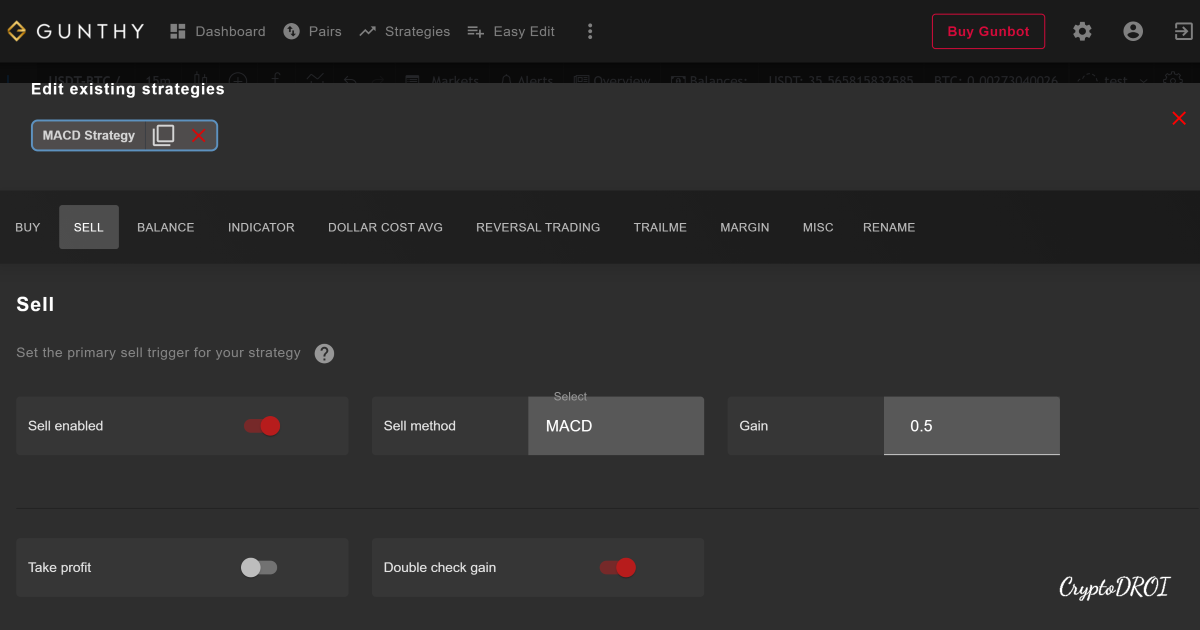Open the DOLLAR COST AVG tab
This screenshot has width=1200, height=630.
coord(385,227)
